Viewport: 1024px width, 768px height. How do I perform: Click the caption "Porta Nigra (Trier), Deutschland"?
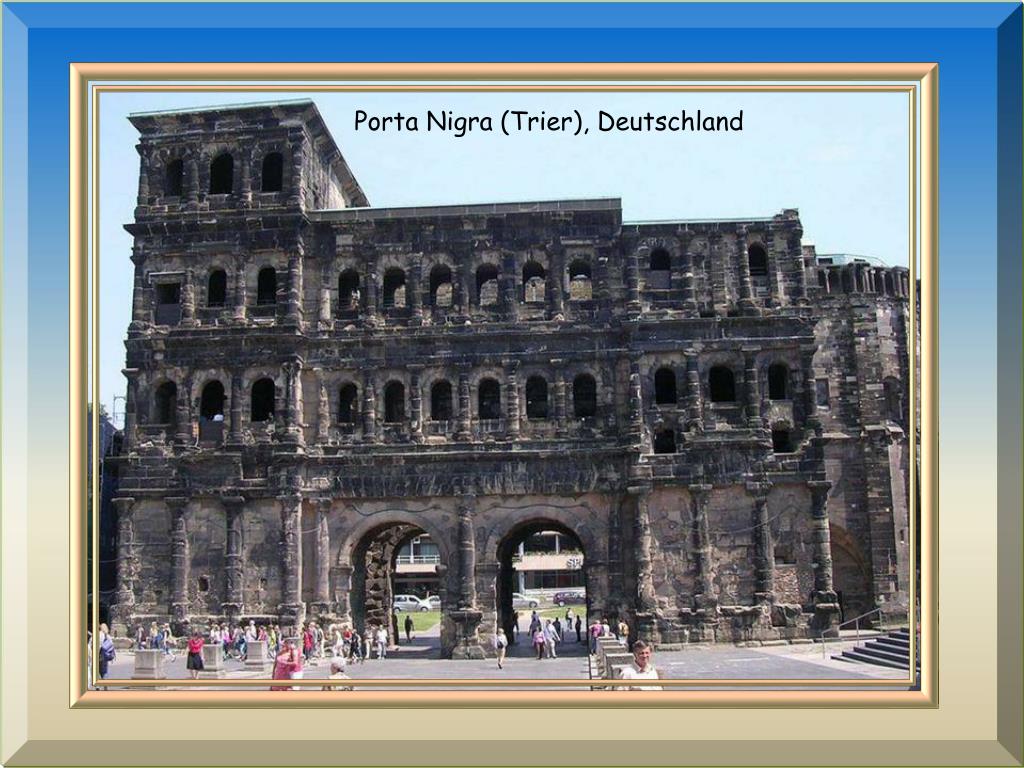pyautogui.click(x=549, y=121)
